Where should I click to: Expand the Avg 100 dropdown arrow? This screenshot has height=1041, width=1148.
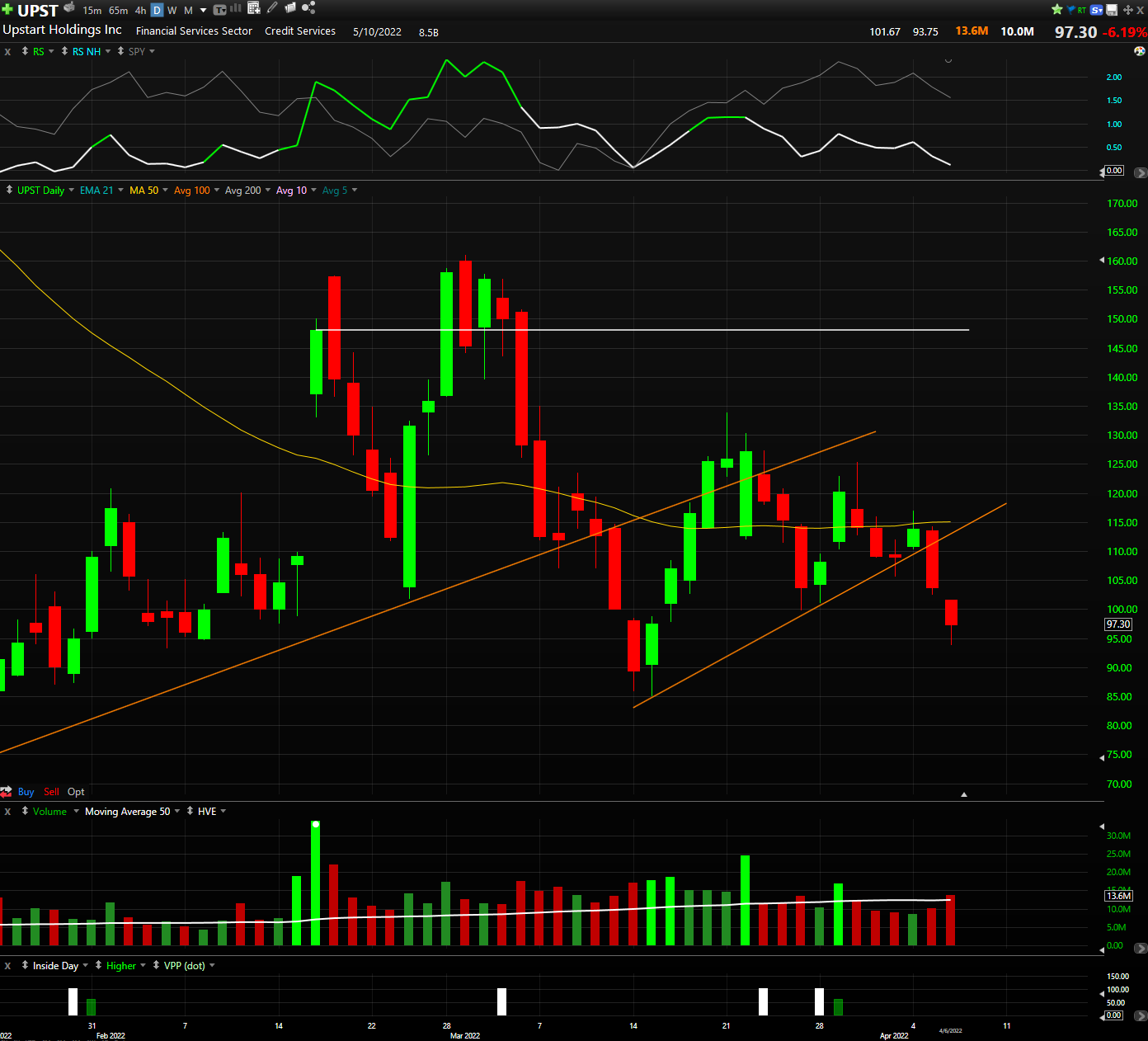(217, 190)
